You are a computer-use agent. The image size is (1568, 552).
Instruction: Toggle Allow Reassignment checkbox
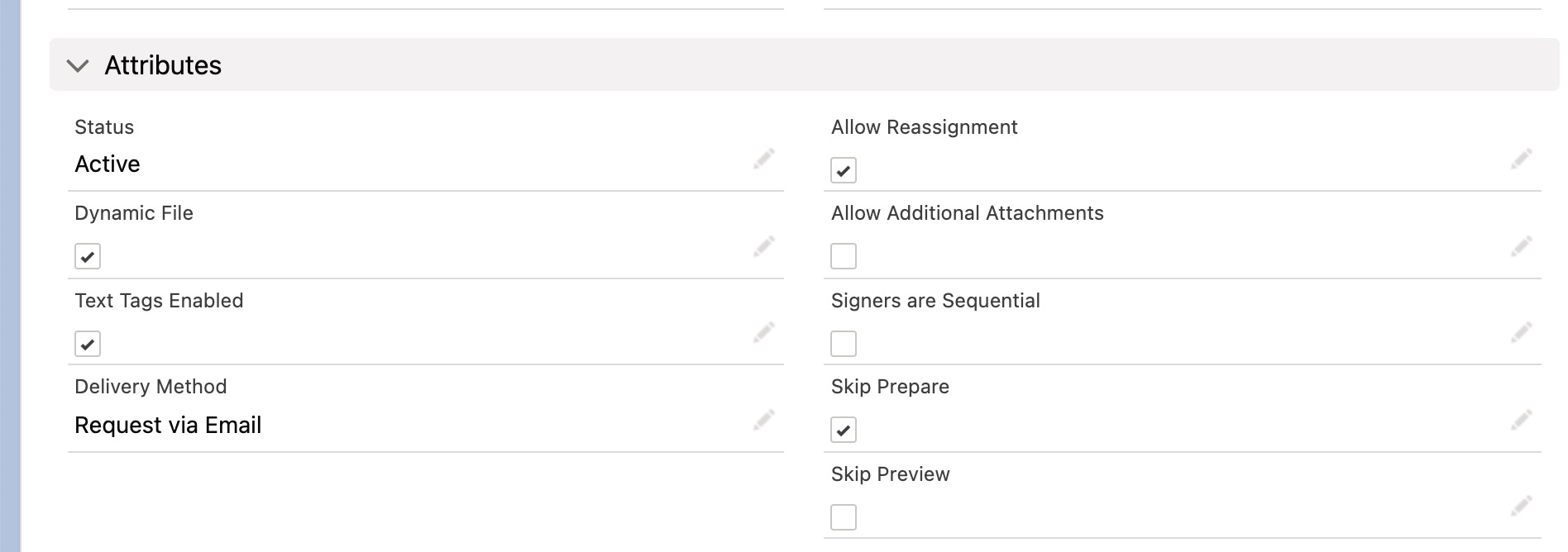pyautogui.click(x=844, y=170)
